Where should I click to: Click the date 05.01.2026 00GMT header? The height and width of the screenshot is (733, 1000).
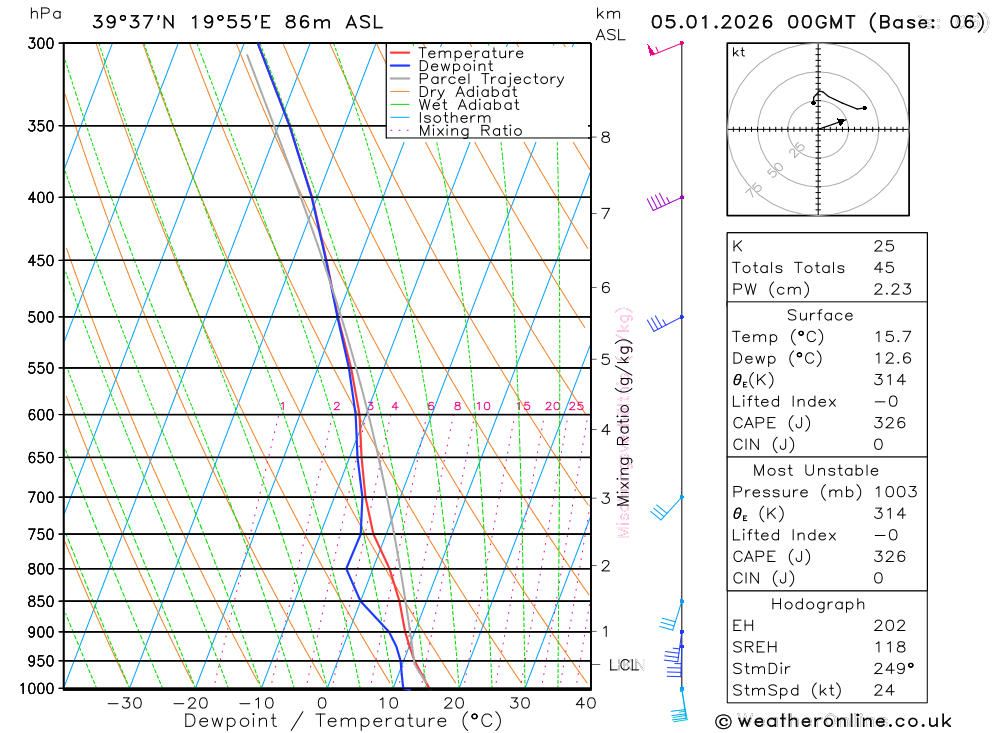[x=753, y=22]
